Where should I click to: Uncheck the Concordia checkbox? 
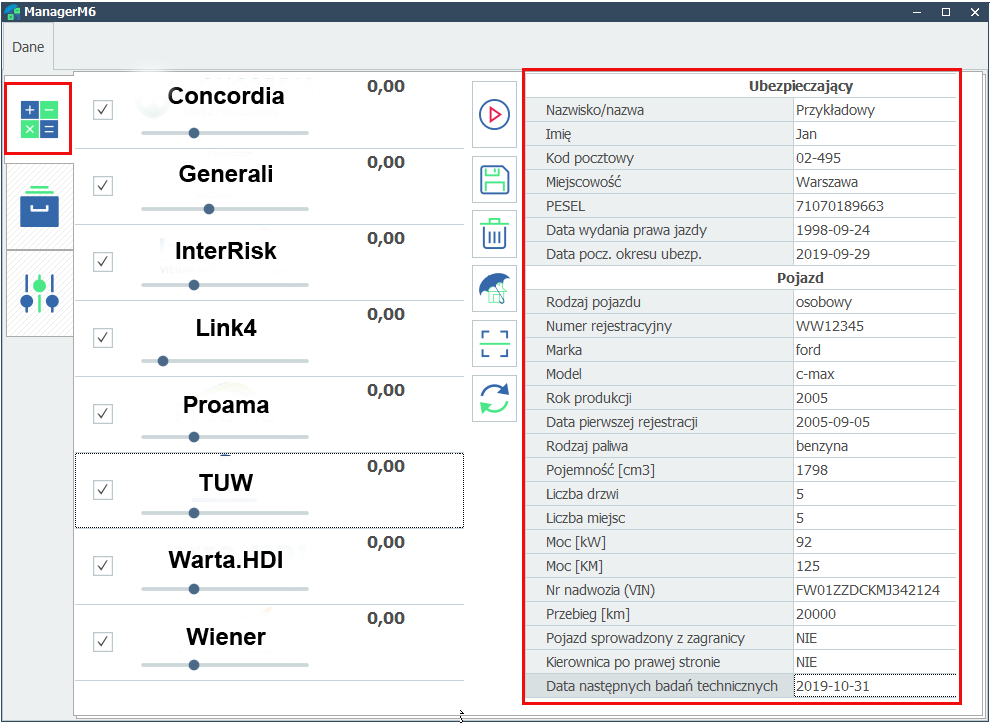pos(103,110)
